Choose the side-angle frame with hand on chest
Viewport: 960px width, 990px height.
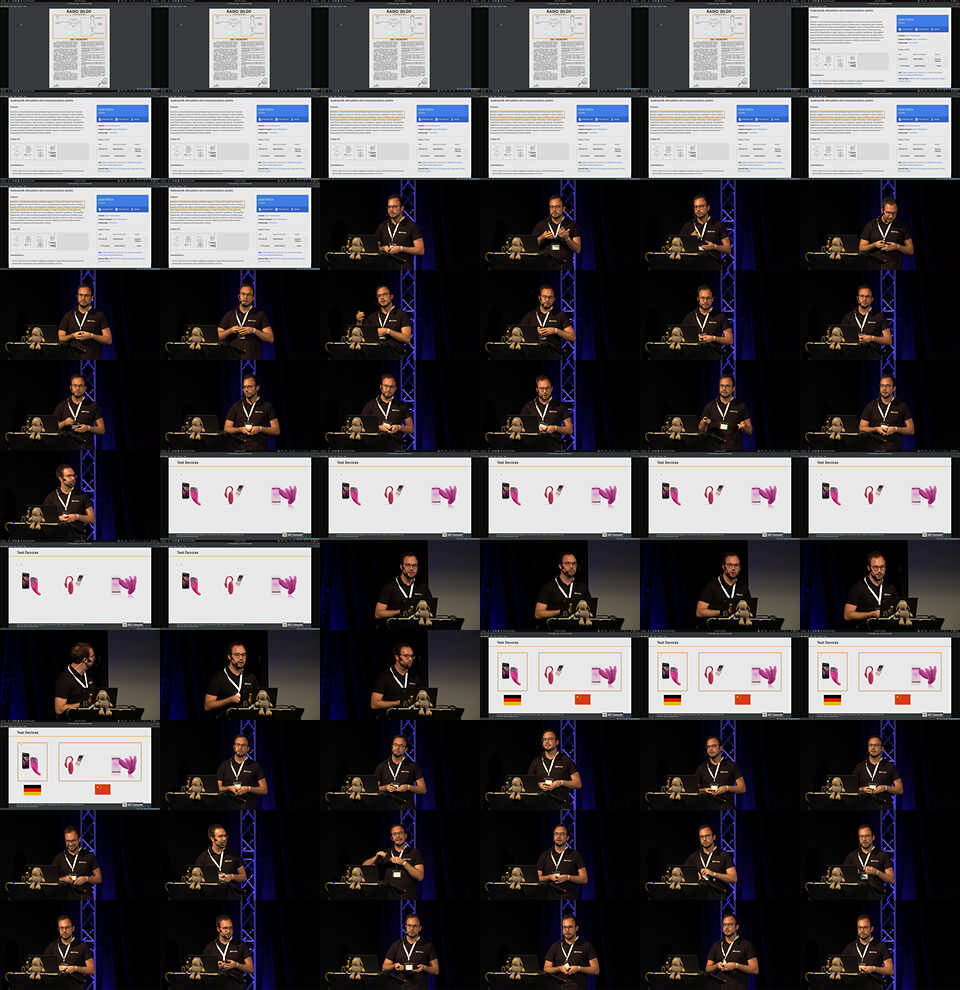(239, 676)
